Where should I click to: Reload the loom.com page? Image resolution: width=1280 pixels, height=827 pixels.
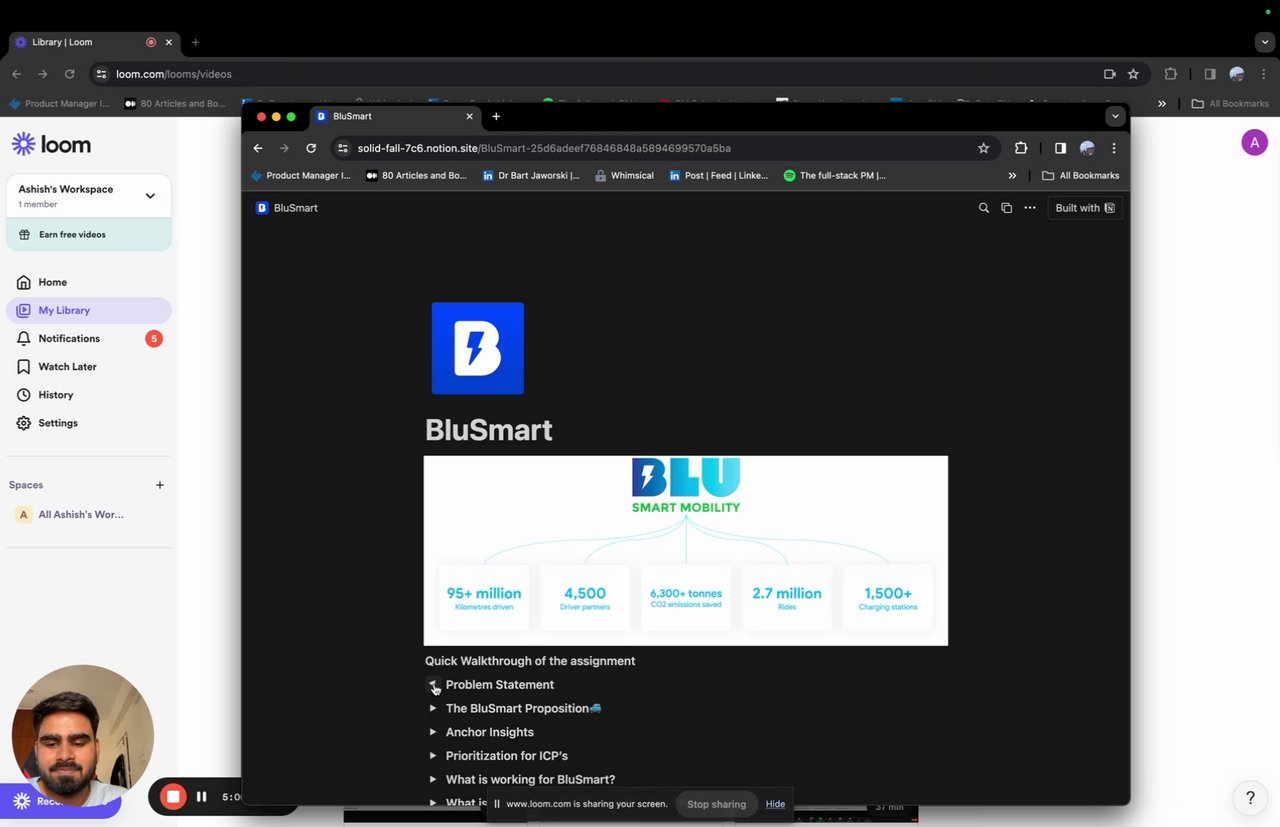click(69, 74)
